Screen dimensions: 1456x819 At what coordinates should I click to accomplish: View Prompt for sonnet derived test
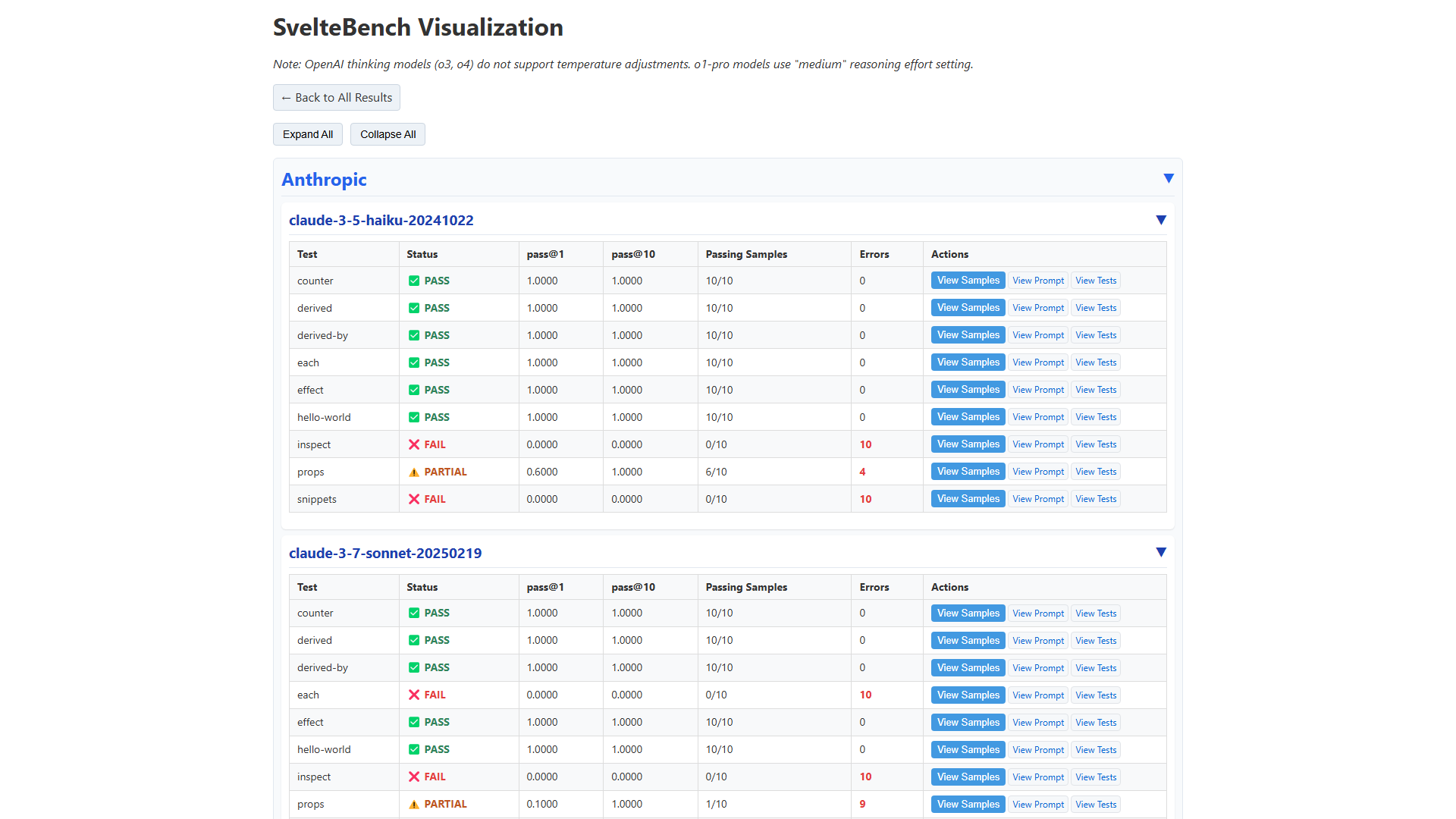click(1037, 641)
